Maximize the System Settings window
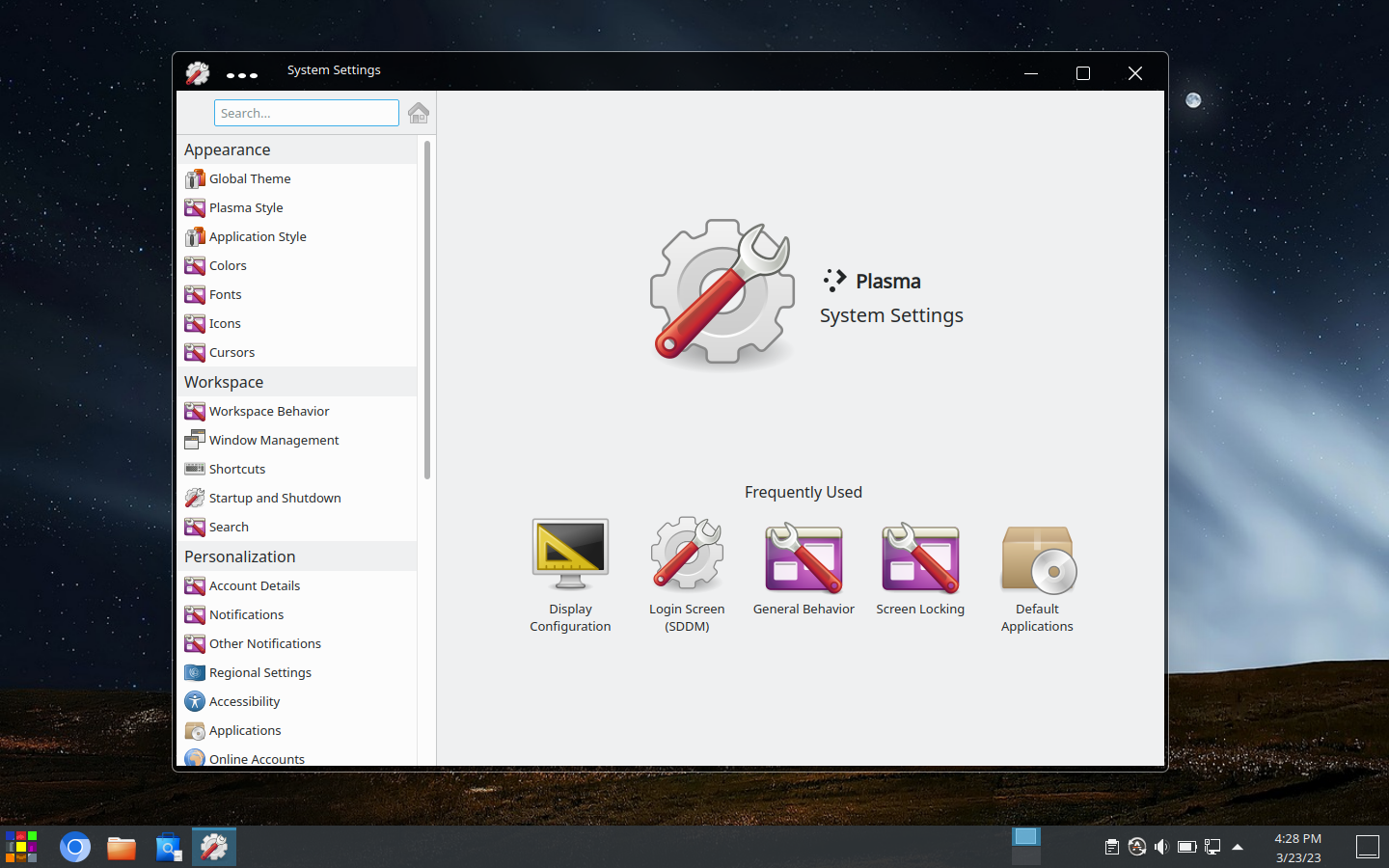 [1083, 73]
